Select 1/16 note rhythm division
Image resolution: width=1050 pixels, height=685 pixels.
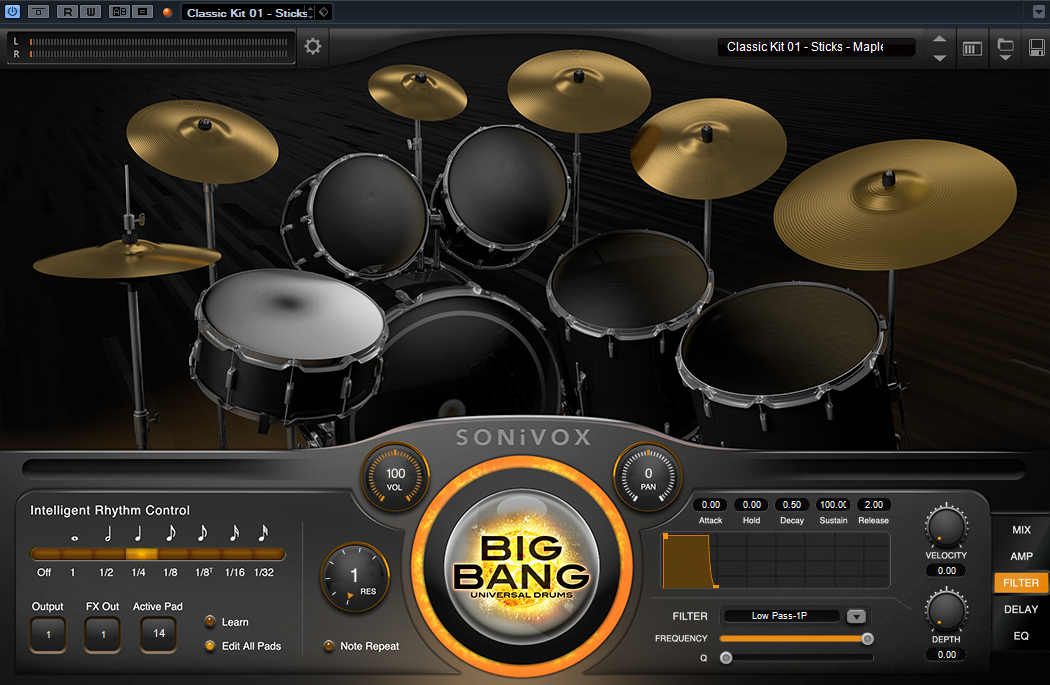[234, 573]
